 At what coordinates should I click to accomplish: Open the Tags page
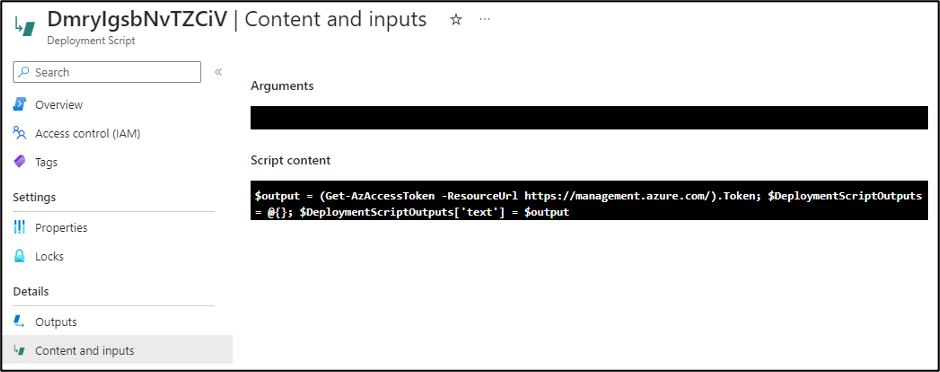pyautogui.click(x=46, y=162)
